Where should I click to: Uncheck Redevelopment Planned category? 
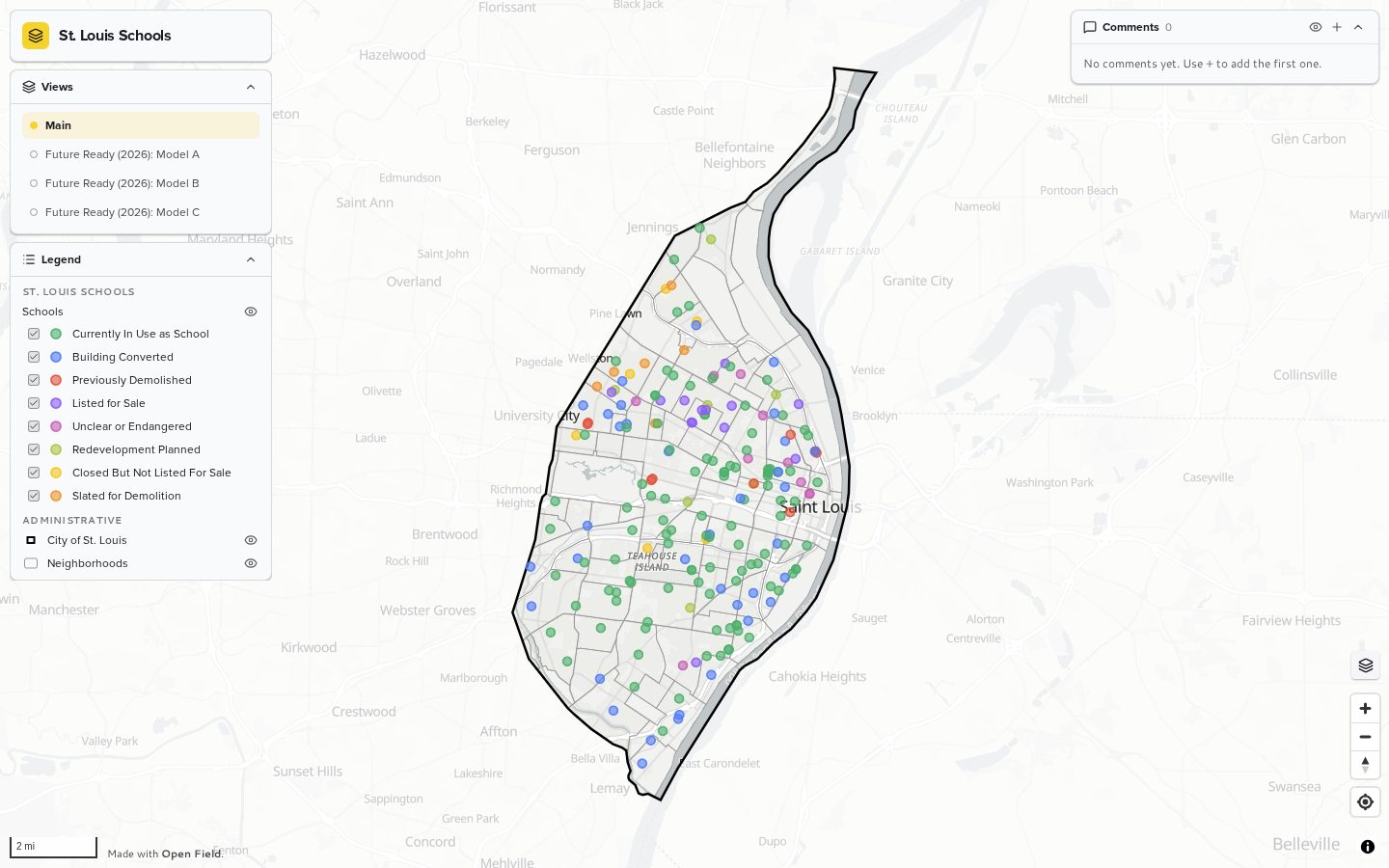pyautogui.click(x=34, y=449)
